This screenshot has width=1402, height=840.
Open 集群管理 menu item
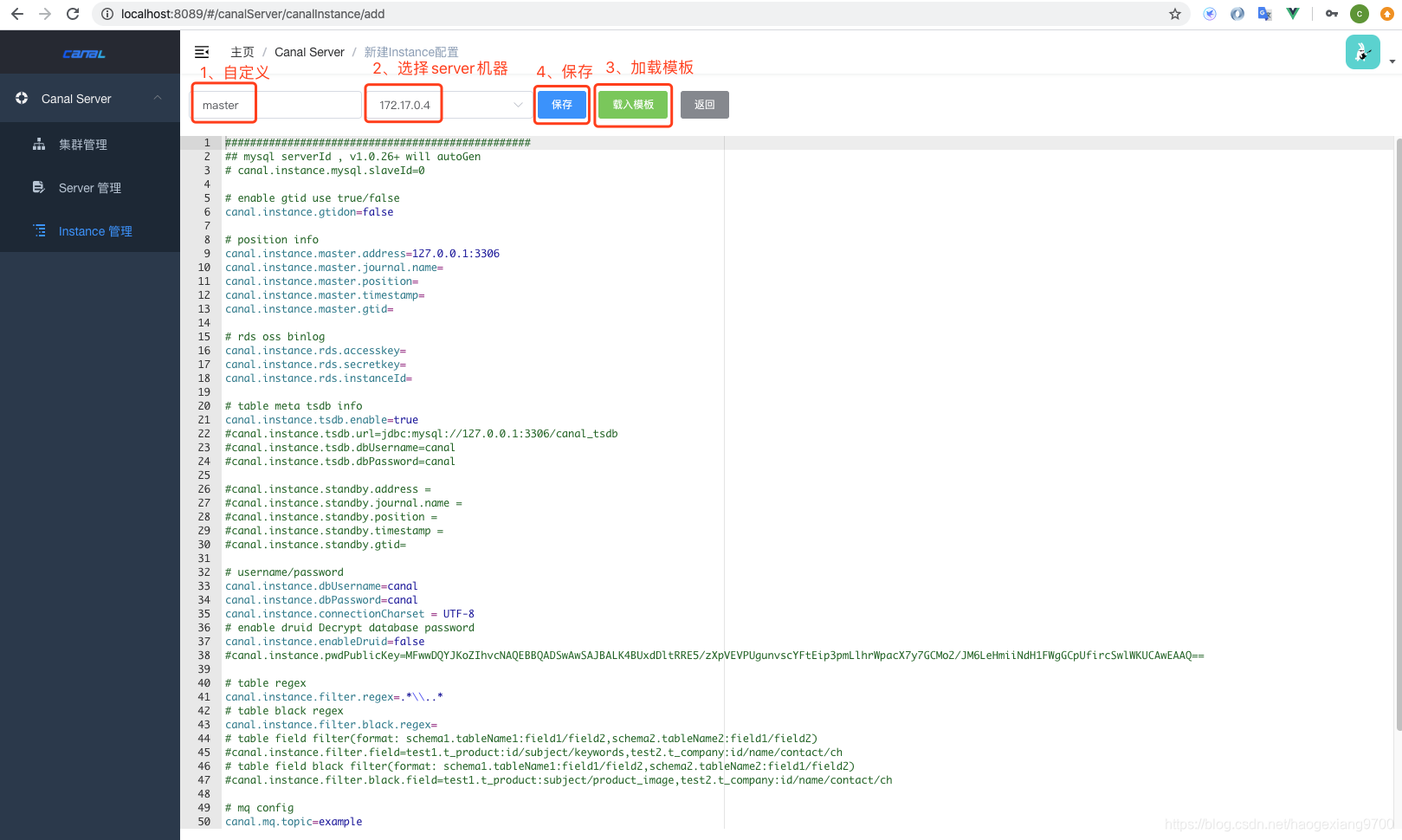coord(90,145)
